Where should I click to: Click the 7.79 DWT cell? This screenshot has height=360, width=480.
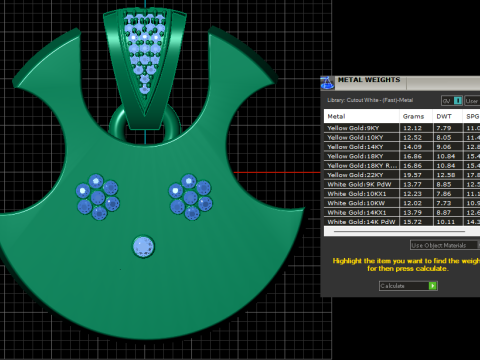447,128
